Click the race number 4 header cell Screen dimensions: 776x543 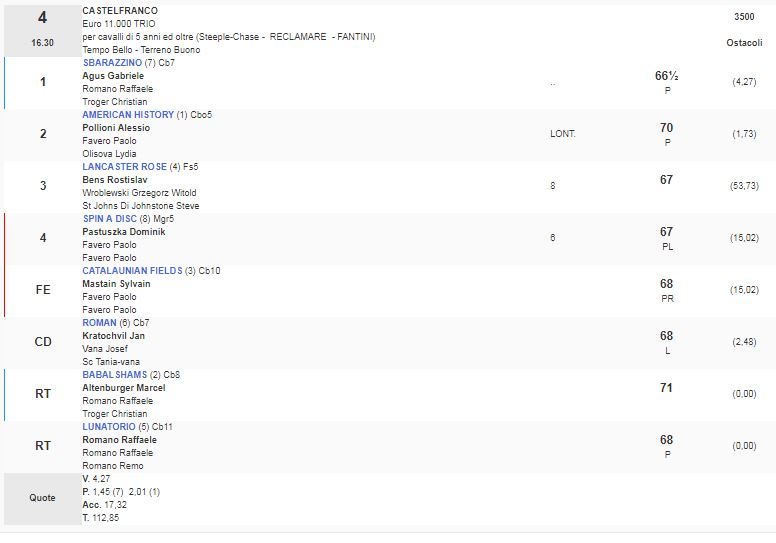point(42,17)
